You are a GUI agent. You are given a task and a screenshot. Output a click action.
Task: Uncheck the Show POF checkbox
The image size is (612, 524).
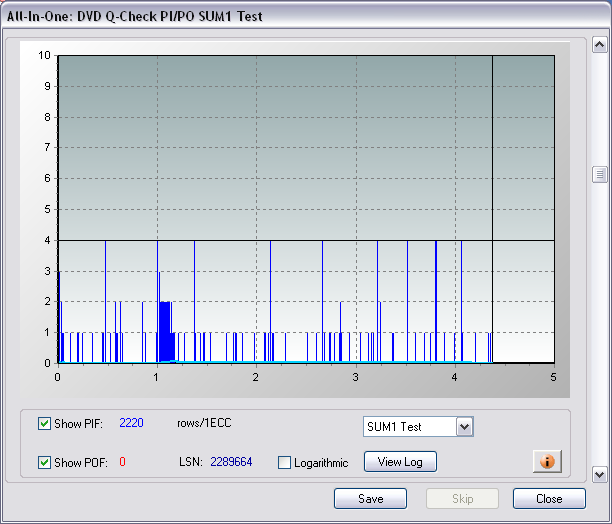tap(44, 463)
